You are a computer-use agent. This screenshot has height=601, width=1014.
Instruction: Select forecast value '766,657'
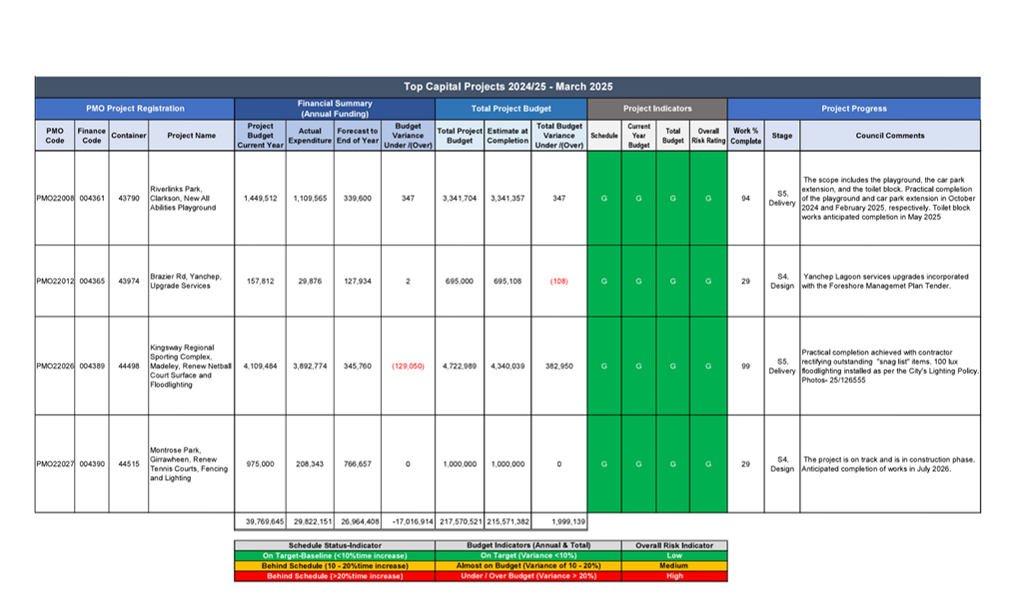click(358, 464)
